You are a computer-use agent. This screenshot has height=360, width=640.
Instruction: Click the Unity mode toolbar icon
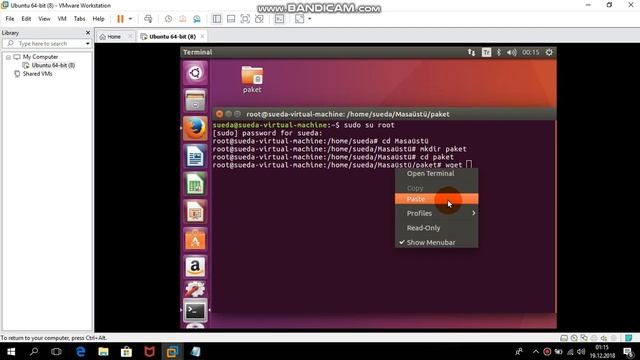click(x=259, y=19)
